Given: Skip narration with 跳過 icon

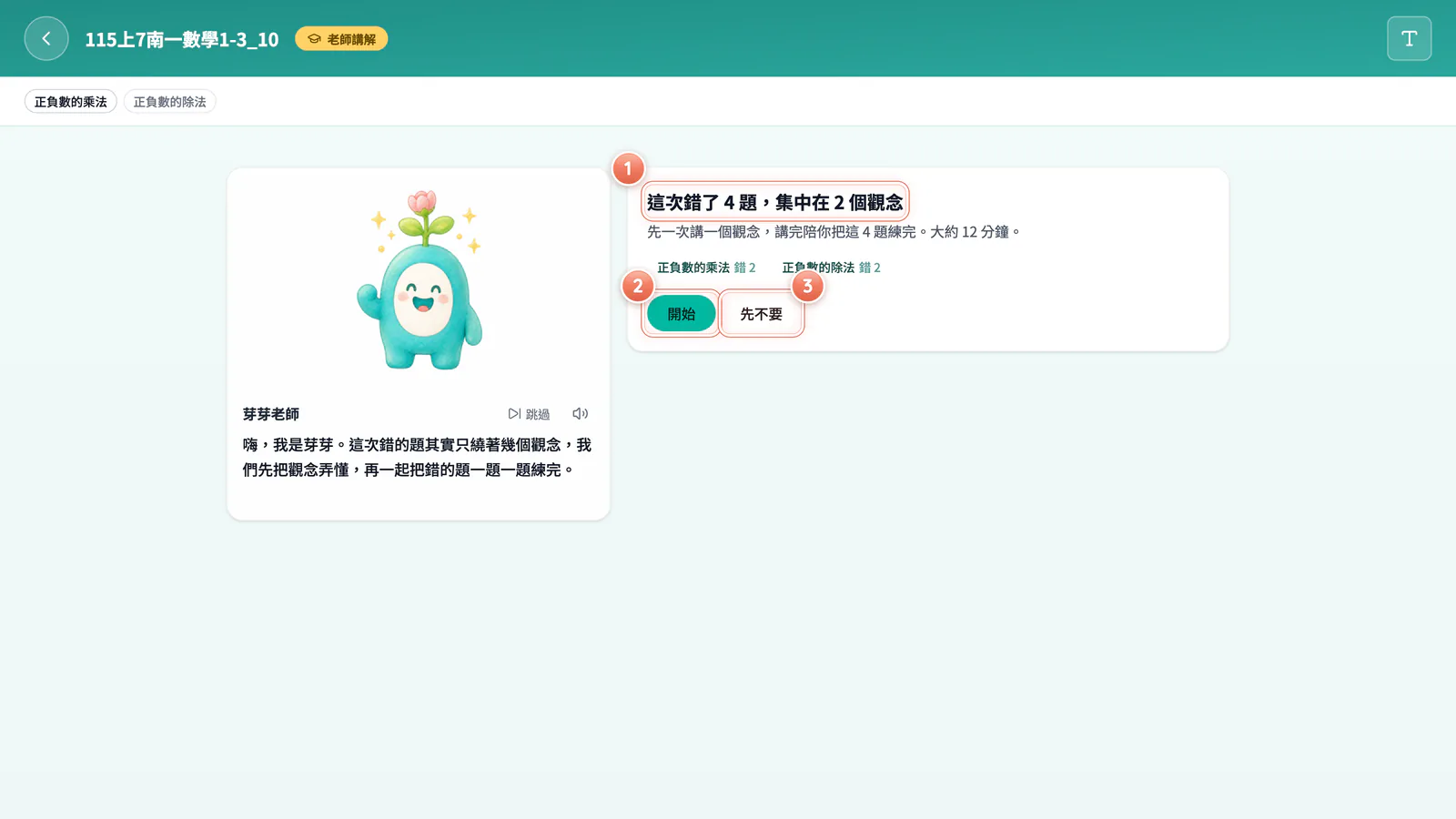Looking at the screenshot, I should (x=529, y=414).
